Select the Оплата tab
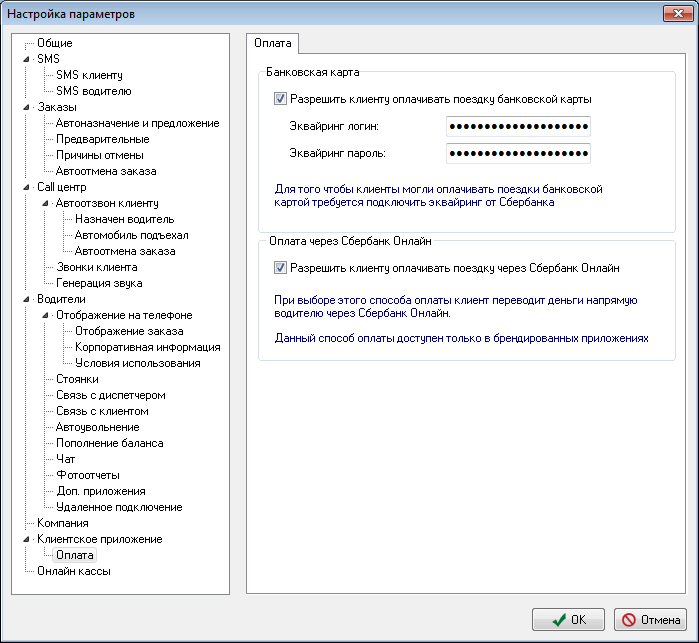This screenshot has height=643, width=699. click(x=272, y=43)
